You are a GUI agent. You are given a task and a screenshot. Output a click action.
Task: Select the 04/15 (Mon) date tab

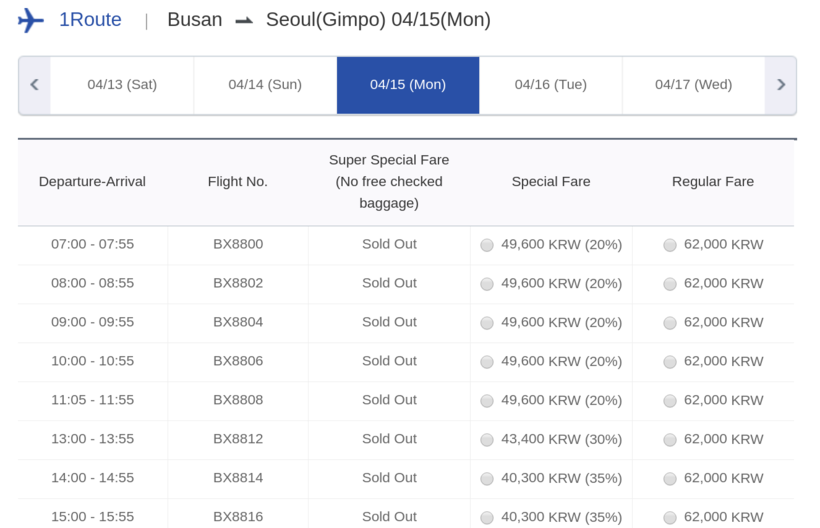point(408,85)
